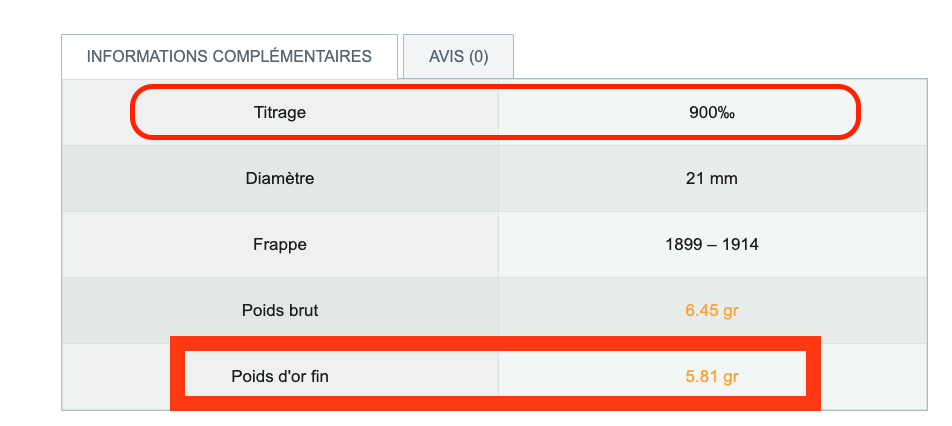Viewport: 952px width, 426px height.
Task: Select the 1899 – 1914 value
Action: coord(712,245)
